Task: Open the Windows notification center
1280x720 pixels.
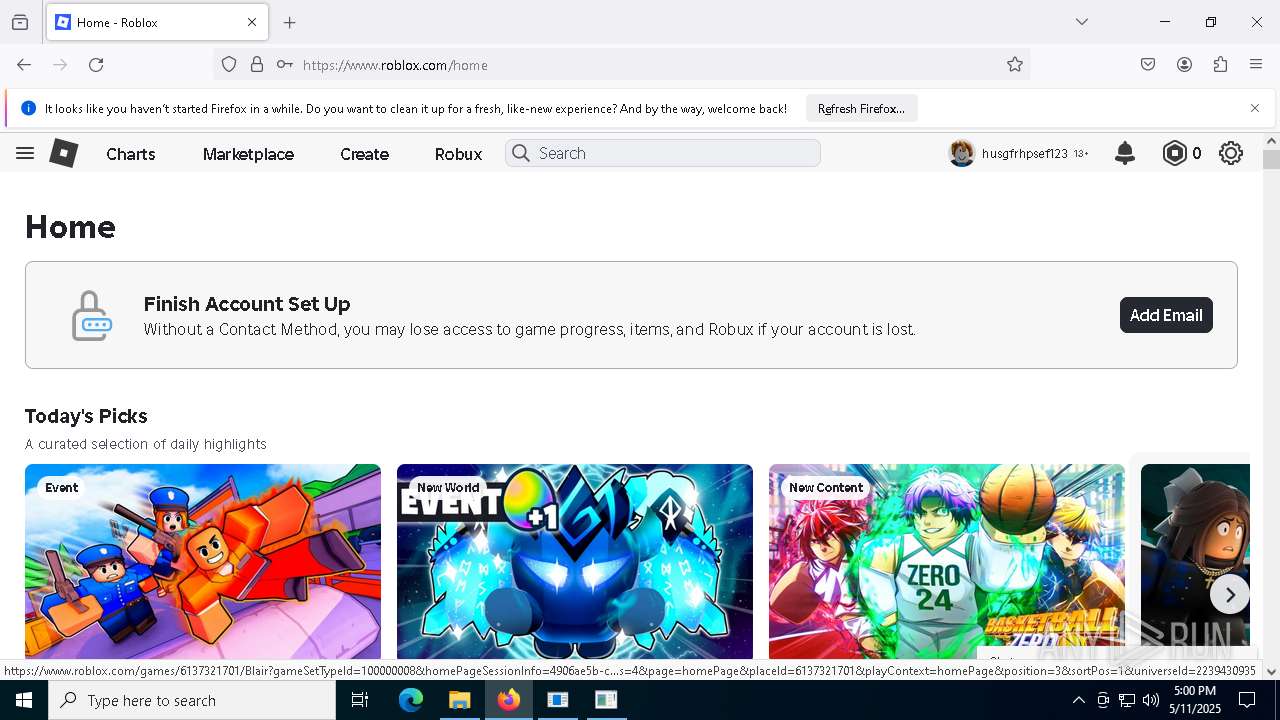Action: click(1247, 700)
